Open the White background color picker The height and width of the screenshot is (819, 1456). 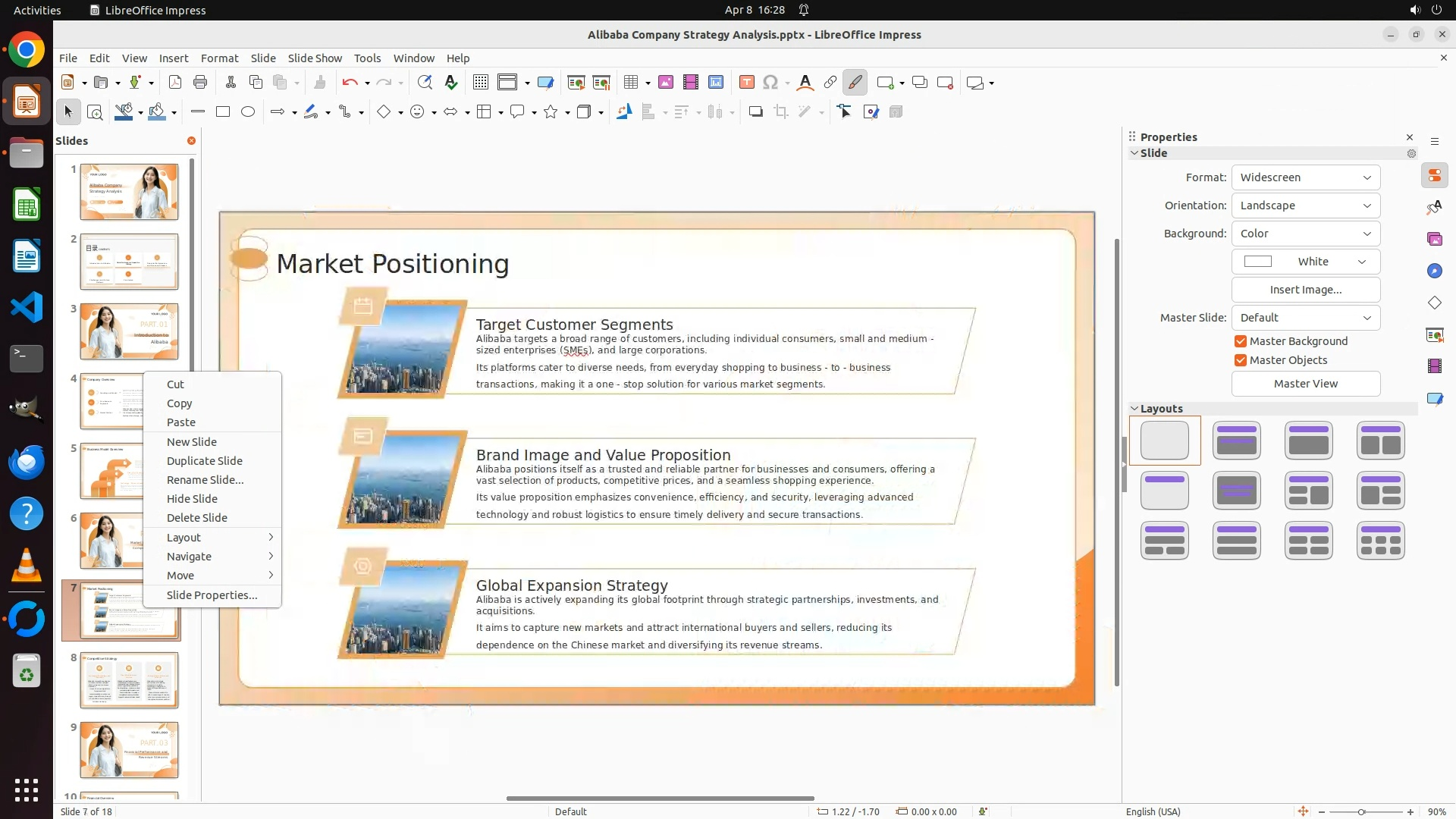coord(1305,262)
